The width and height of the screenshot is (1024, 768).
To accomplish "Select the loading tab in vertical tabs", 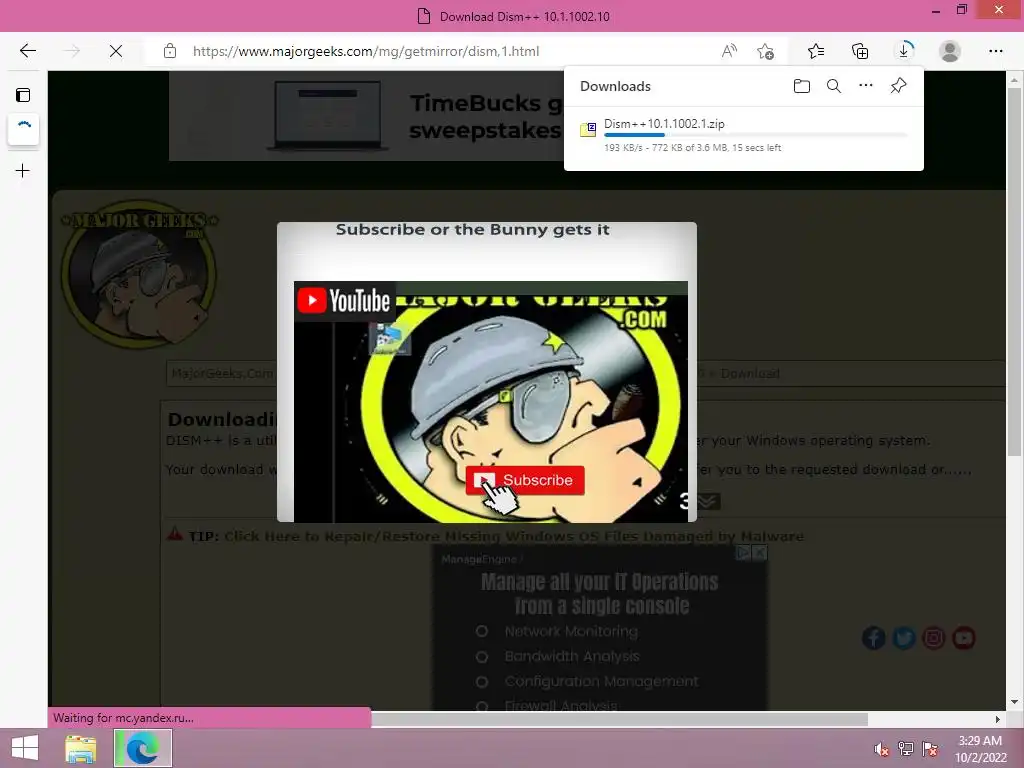I will click(24, 129).
